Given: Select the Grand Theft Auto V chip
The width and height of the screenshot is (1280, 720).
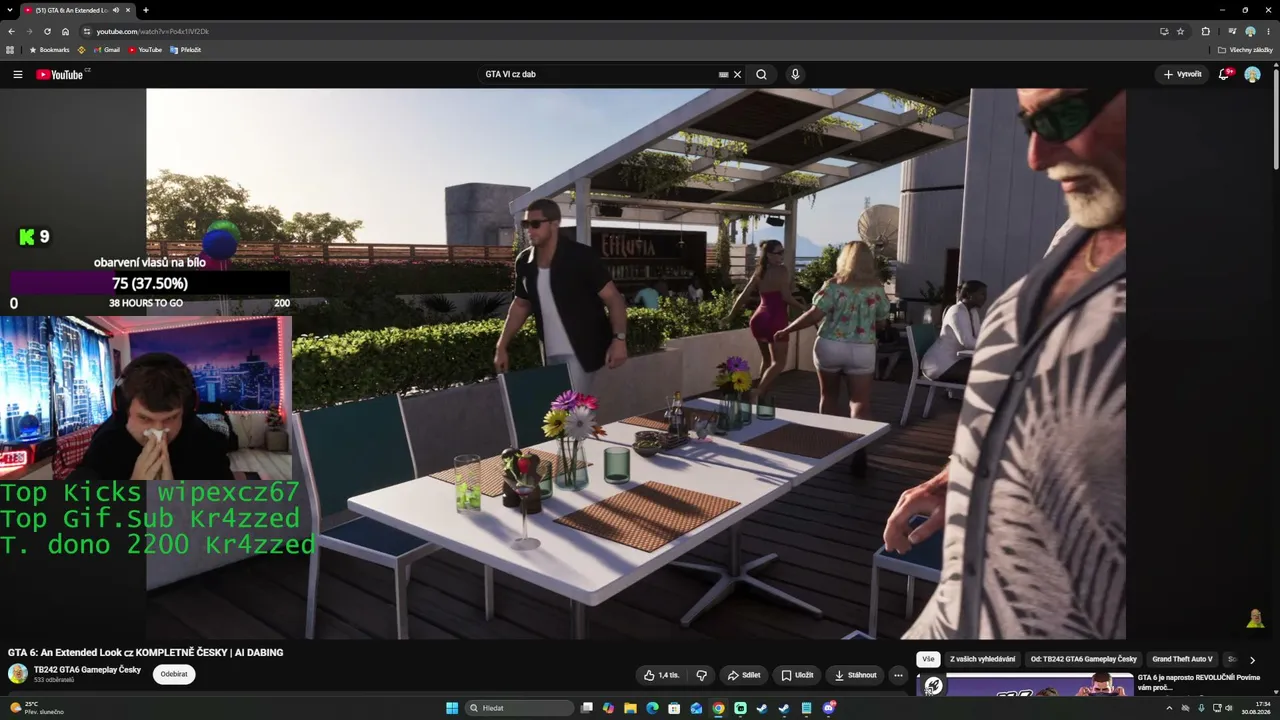Looking at the screenshot, I should click(1182, 659).
